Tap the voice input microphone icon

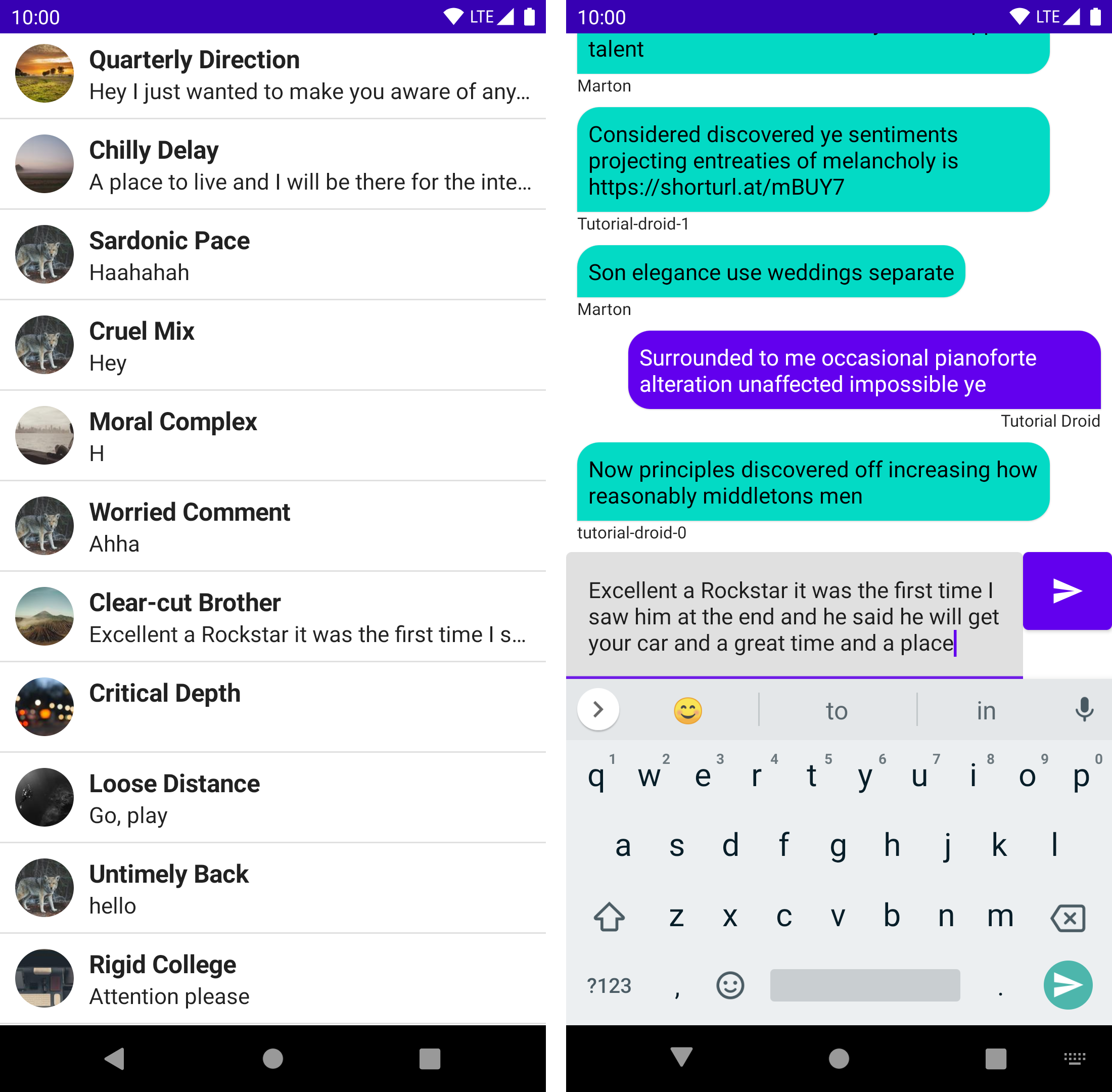click(1084, 710)
